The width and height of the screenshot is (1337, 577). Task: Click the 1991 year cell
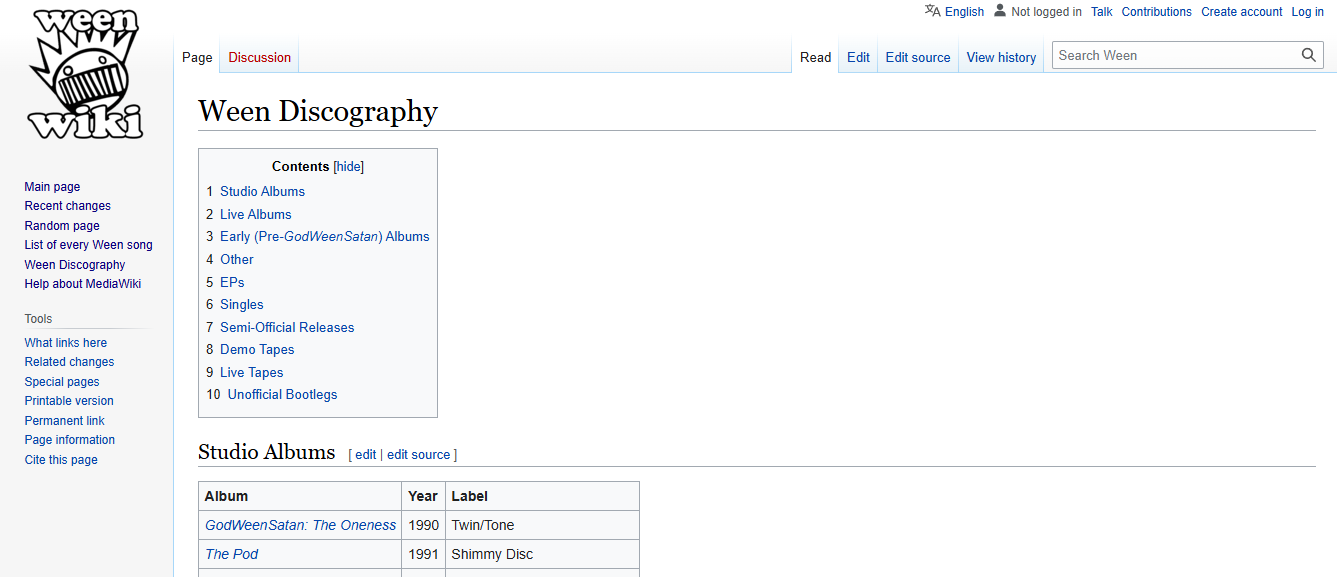(x=423, y=554)
